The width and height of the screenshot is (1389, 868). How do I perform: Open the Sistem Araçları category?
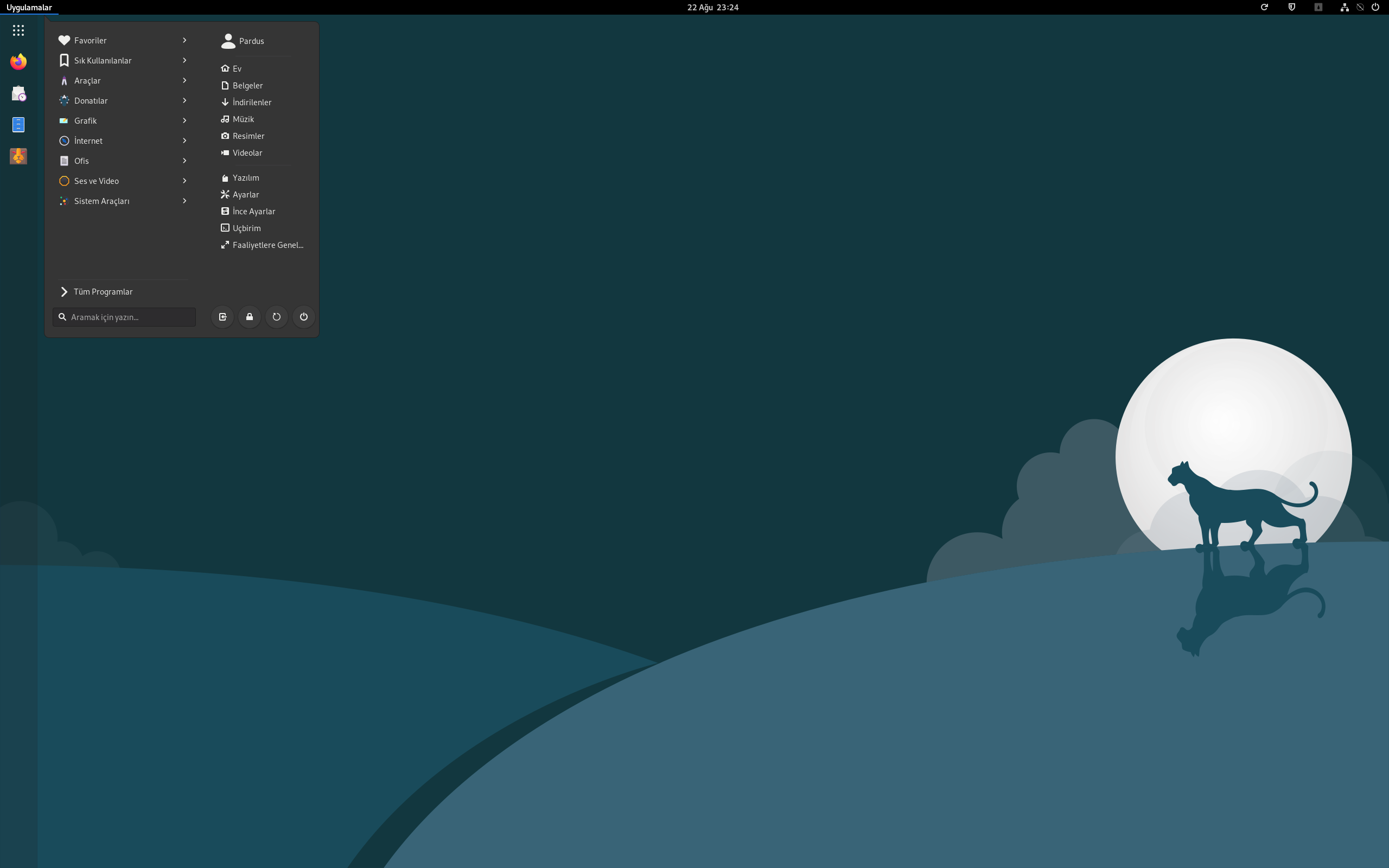(x=123, y=201)
